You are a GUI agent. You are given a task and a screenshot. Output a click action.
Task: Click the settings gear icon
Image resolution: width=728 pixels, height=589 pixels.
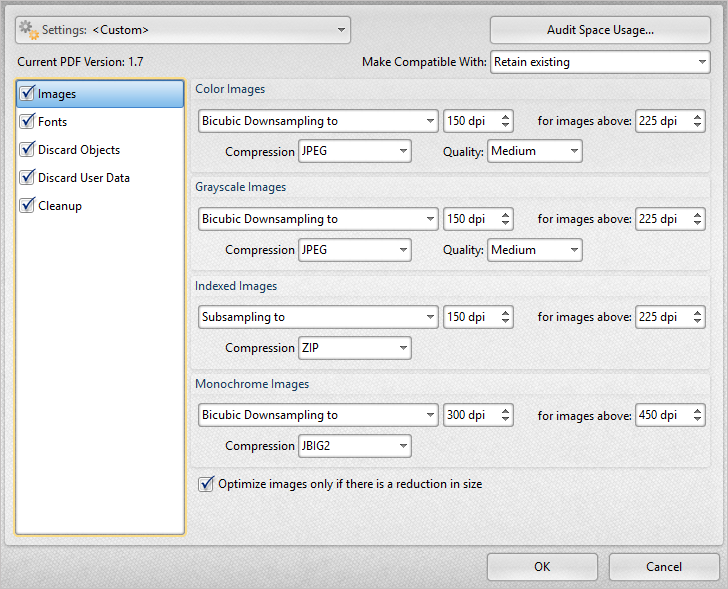[x=29, y=29]
